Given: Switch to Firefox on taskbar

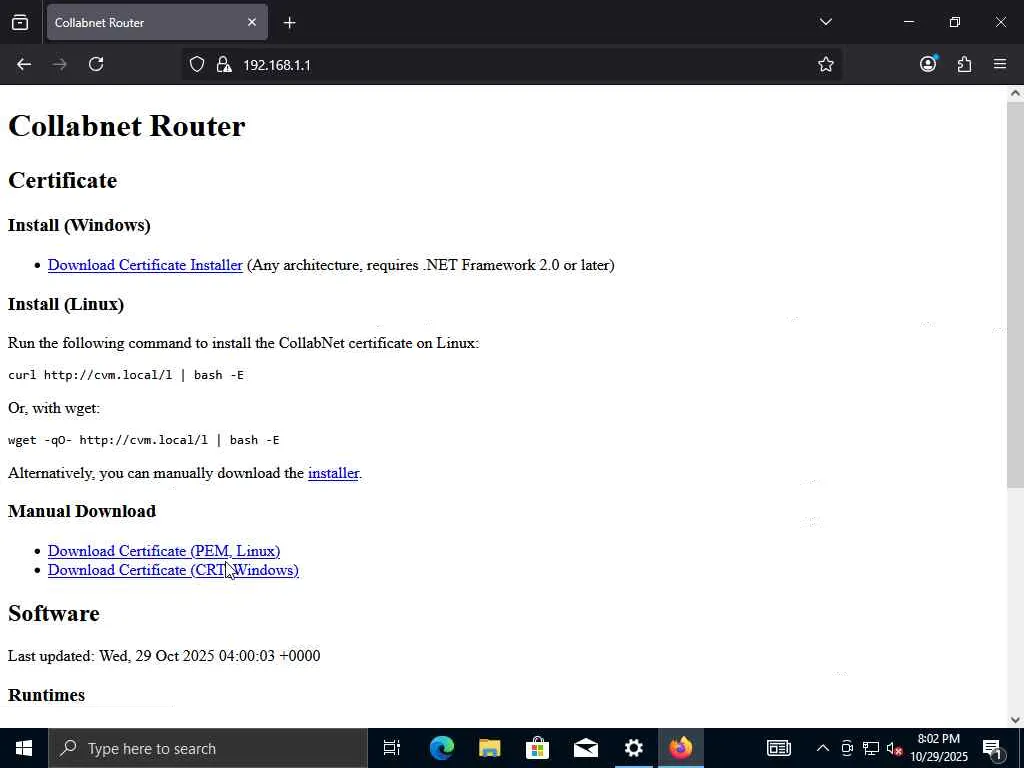Looking at the screenshot, I should coord(680,748).
